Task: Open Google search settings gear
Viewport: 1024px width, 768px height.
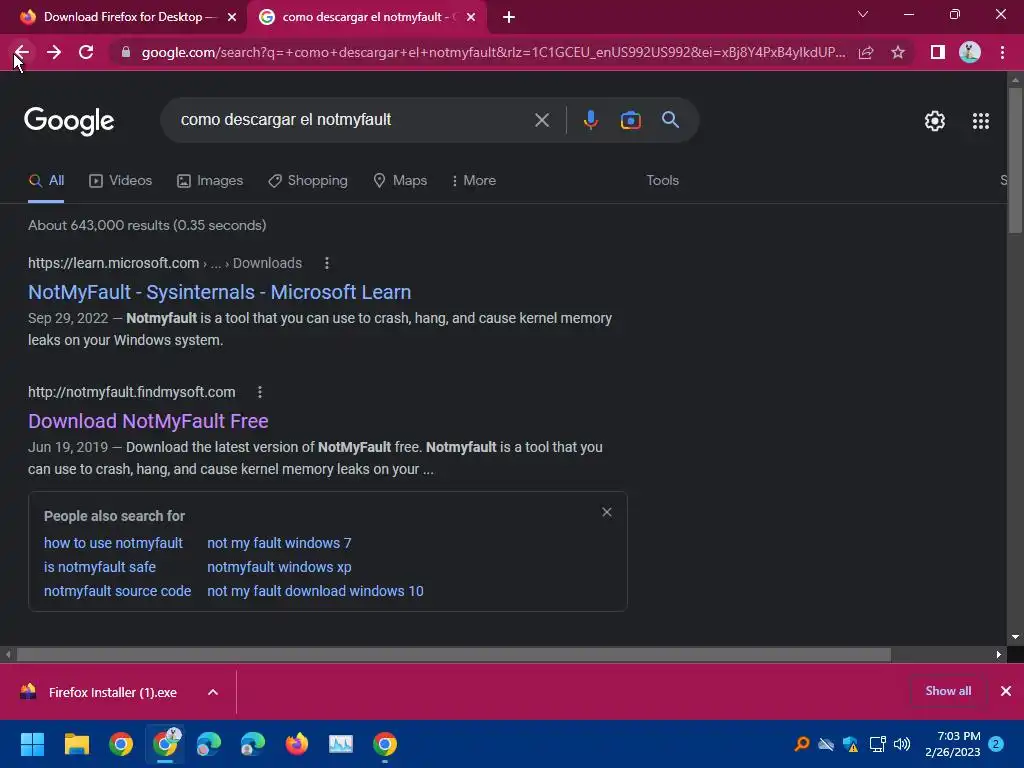Action: coord(935,121)
